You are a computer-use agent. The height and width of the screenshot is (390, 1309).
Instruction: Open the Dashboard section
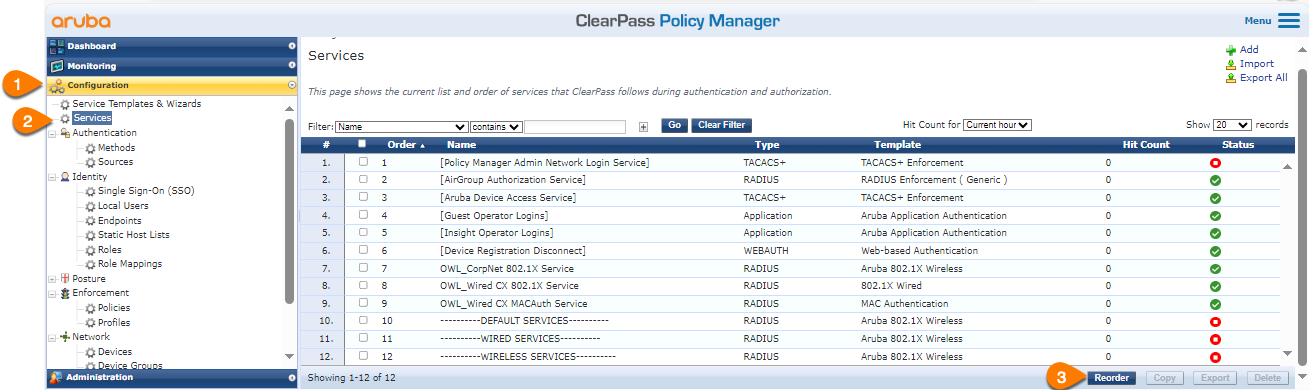click(x=172, y=46)
